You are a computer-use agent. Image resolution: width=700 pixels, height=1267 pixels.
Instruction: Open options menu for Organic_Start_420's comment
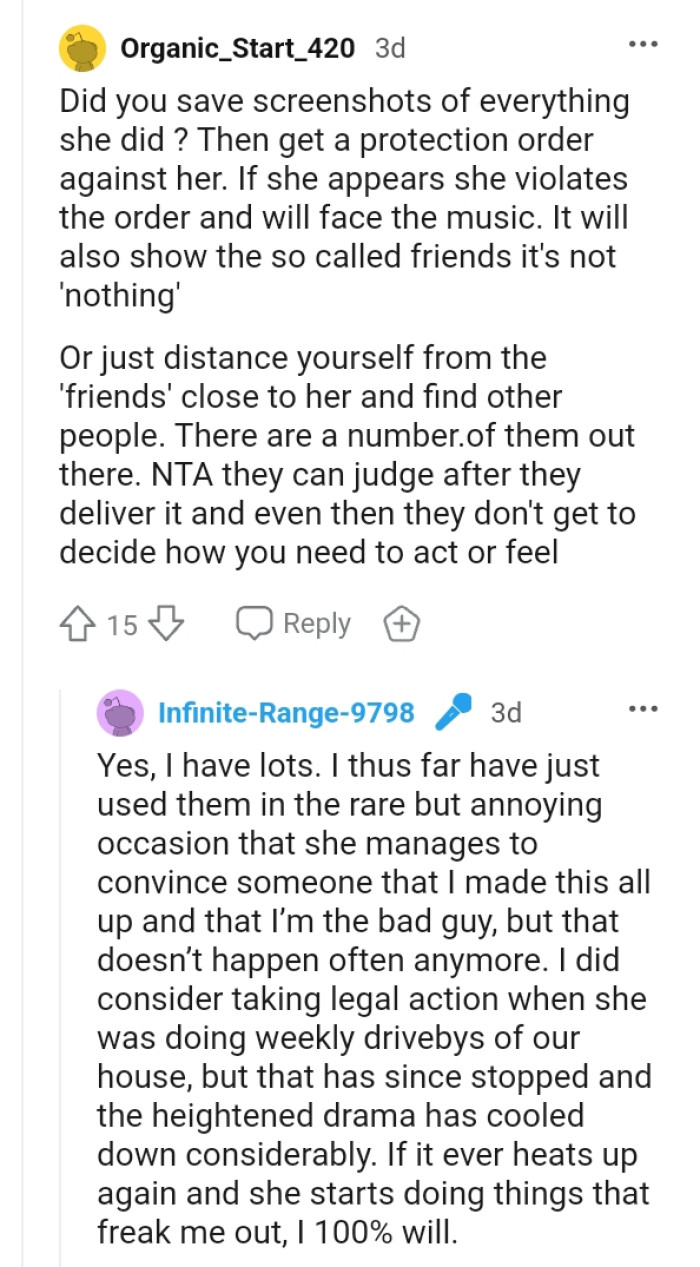tap(642, 46)
